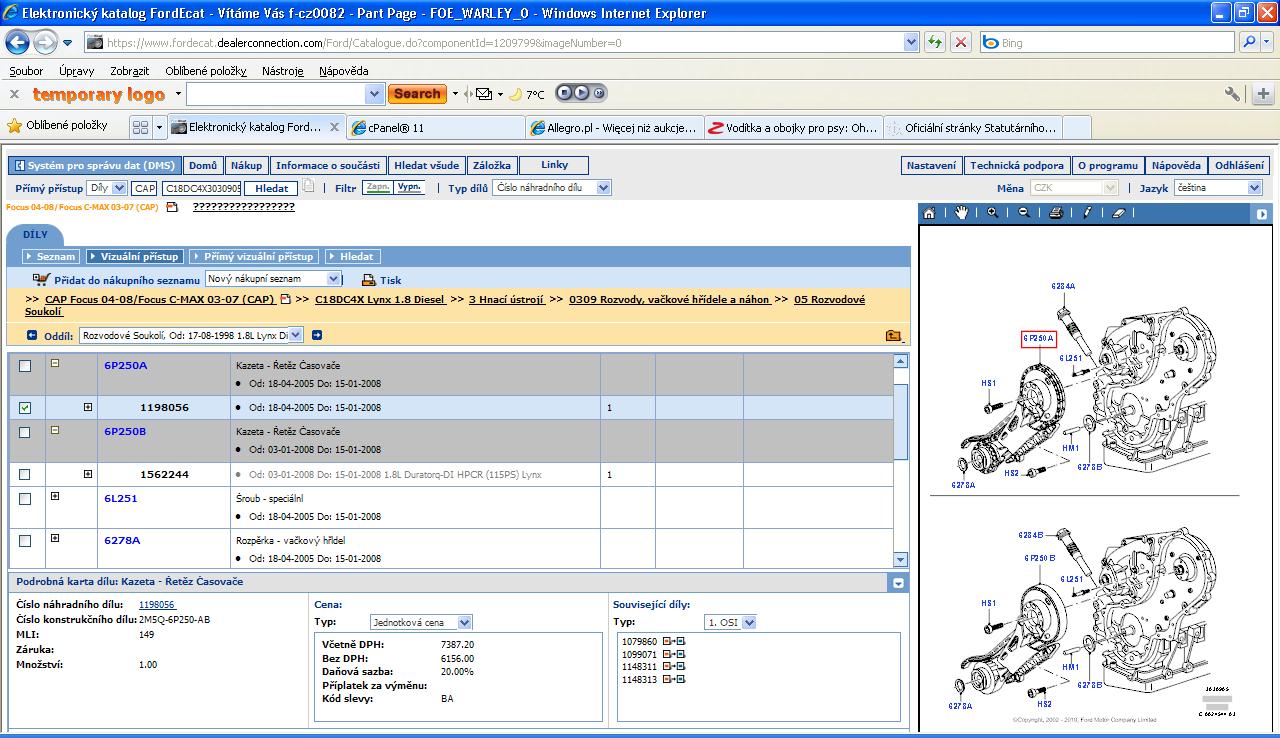Image resolution: width=1280 pixels, height=738 pixels.
Task: Zoom out on the parts diagram
Action: 1024,213
